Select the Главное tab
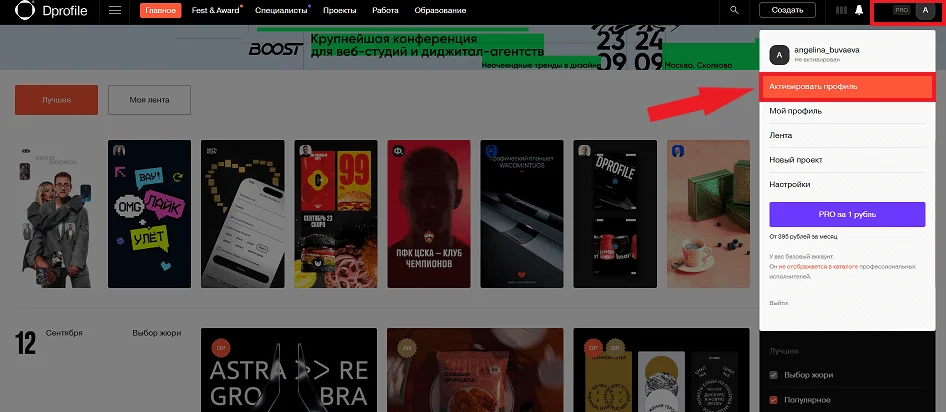The height and width of the screenshot is (412, 946). coord(160,10)
